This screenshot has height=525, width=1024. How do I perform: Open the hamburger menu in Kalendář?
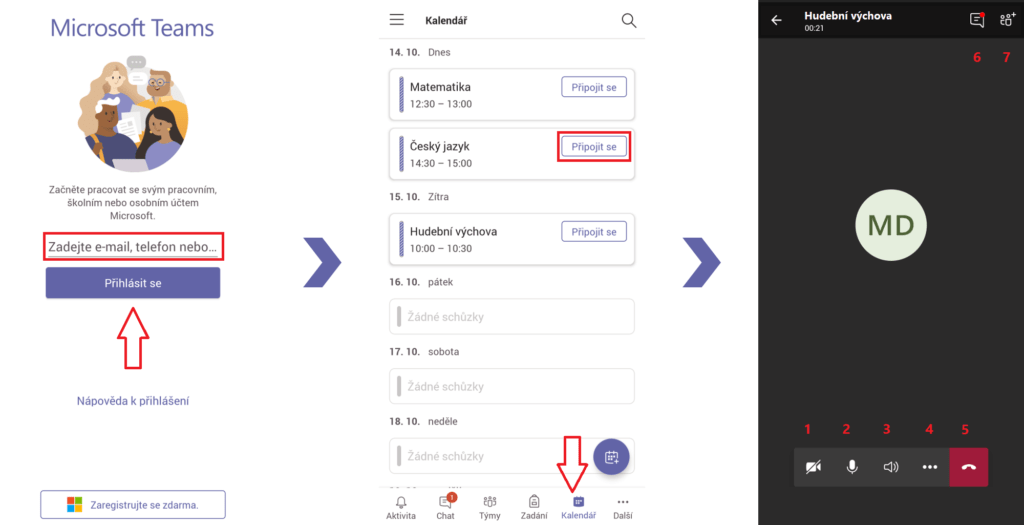click(x=396, y=20)
